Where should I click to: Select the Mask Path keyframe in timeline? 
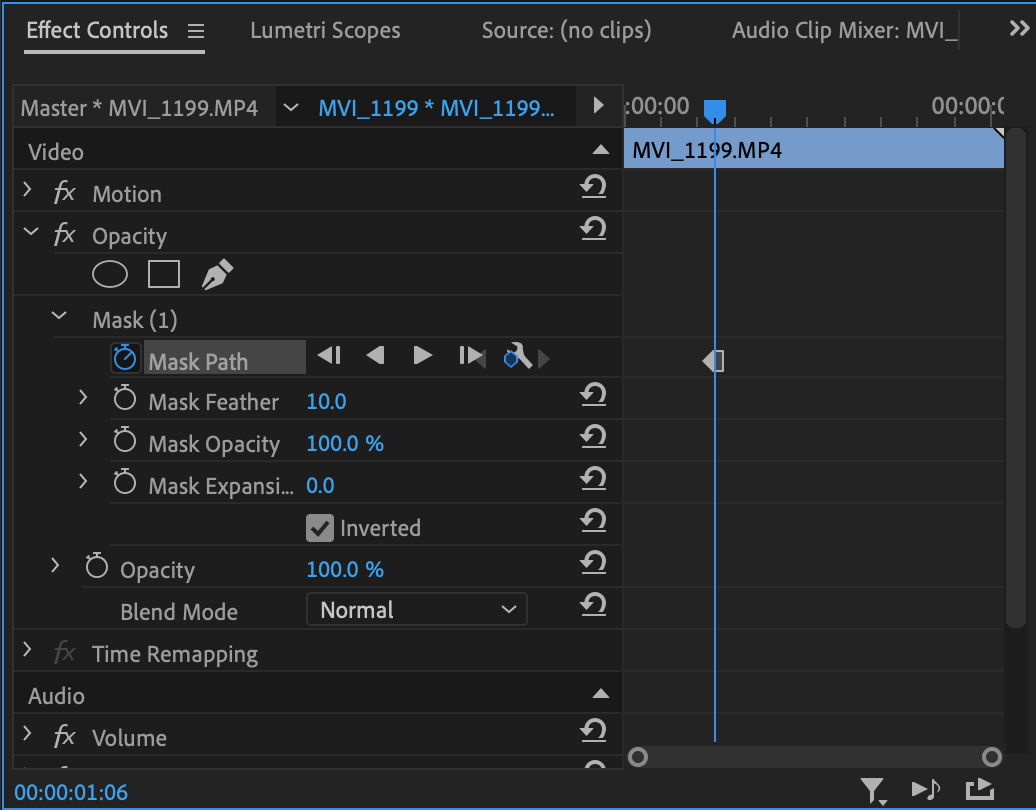click(714, 361)
